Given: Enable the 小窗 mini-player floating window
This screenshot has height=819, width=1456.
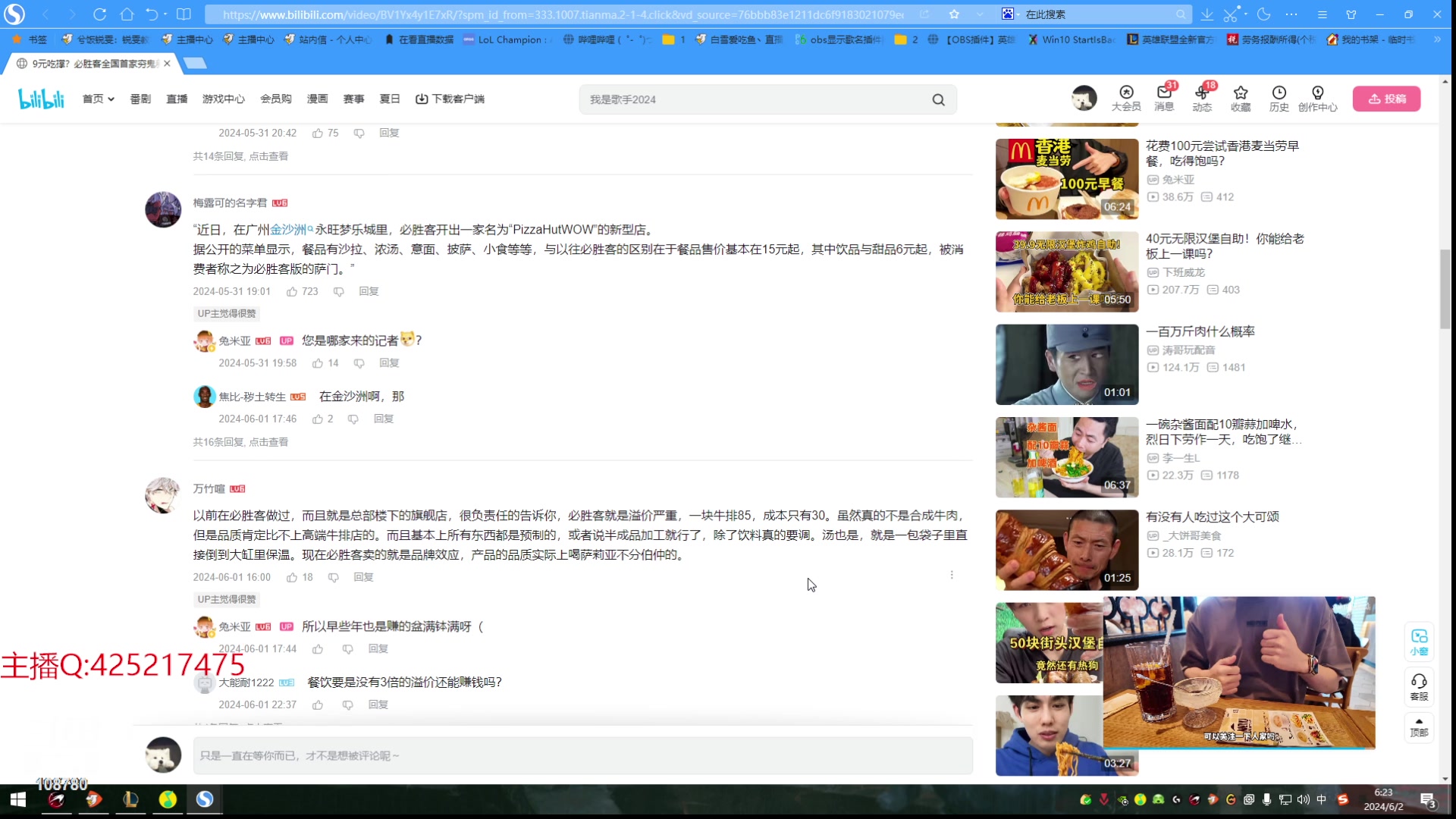Looking at the screenshot, I should tap(1420, 641).
